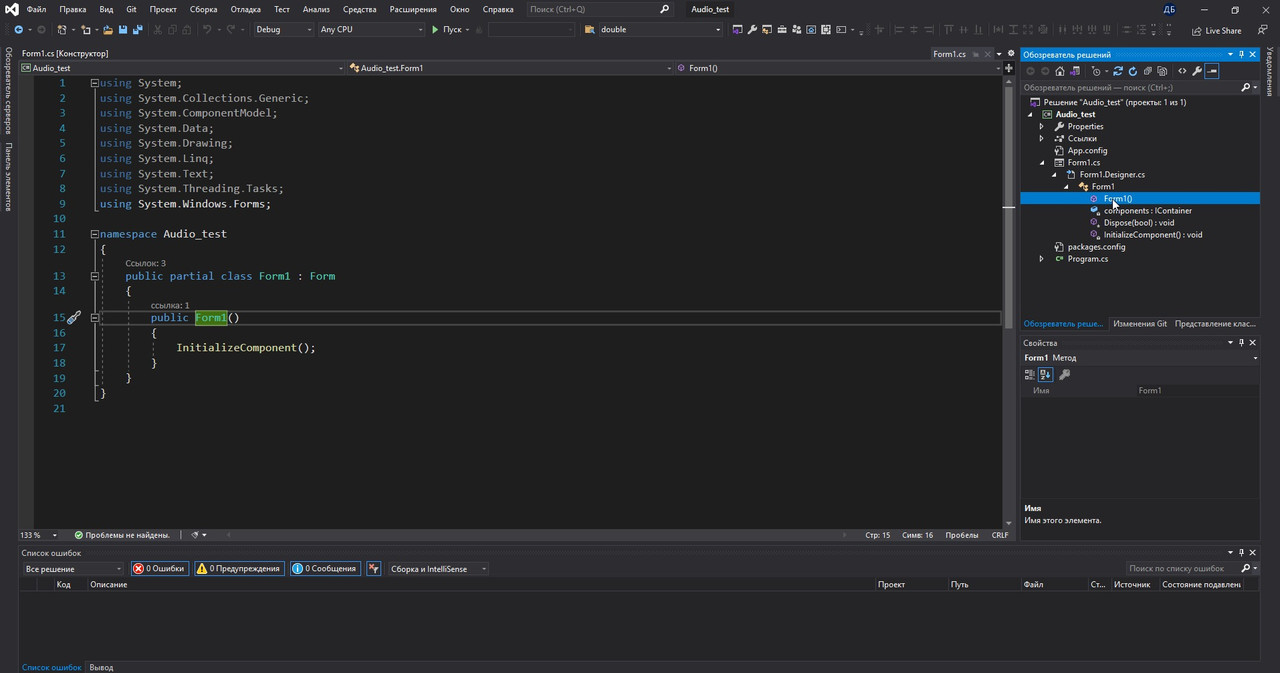Click the Save All icon in toolbar

tap(137, 29)
